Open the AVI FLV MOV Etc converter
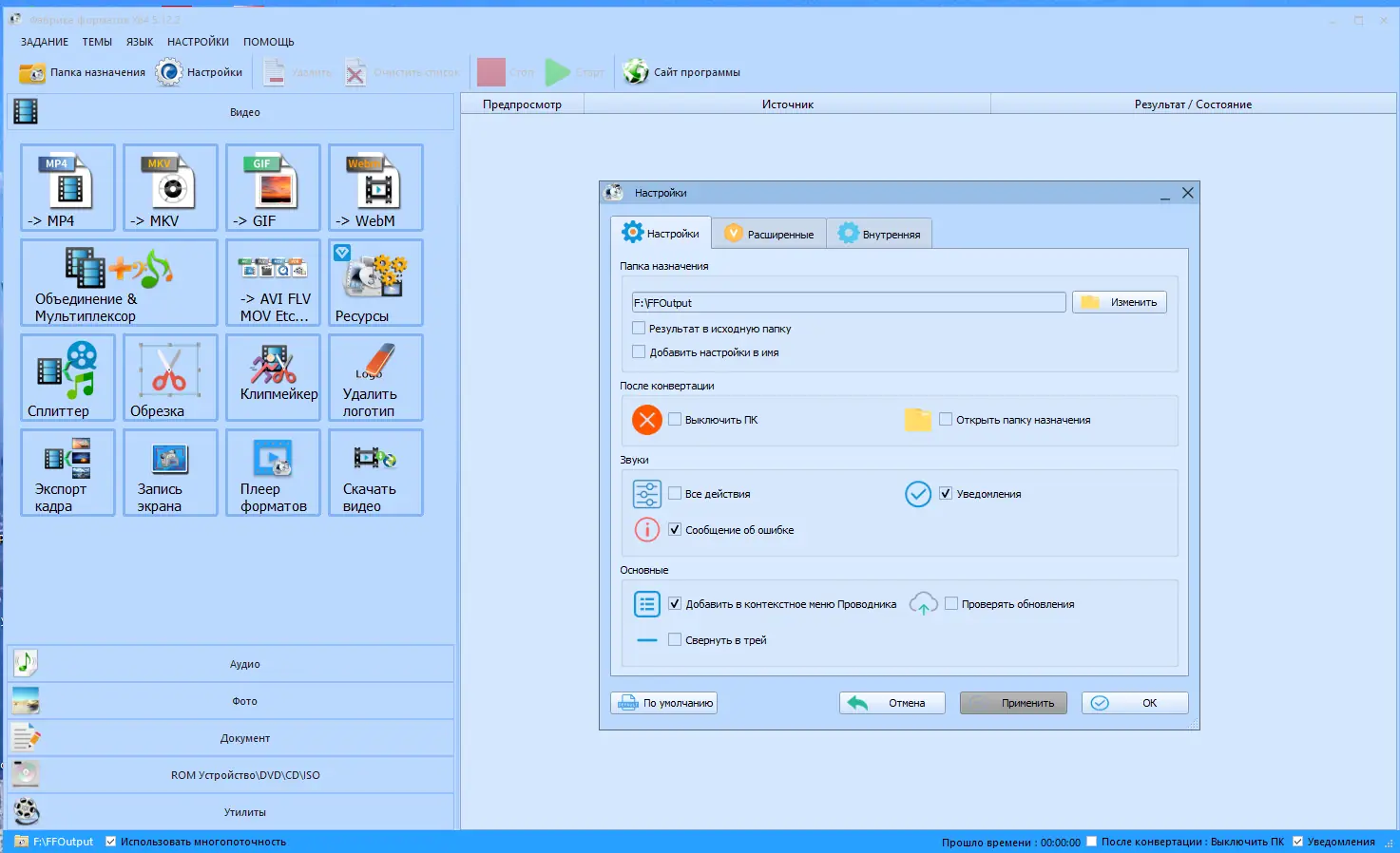 [x=273, y=282]
